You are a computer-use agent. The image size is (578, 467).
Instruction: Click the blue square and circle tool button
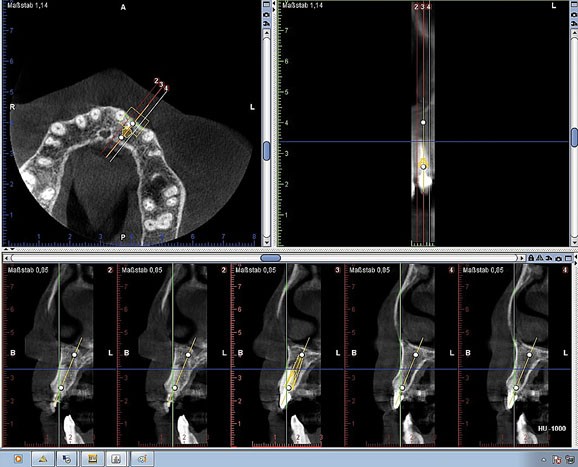pos(67,459)
